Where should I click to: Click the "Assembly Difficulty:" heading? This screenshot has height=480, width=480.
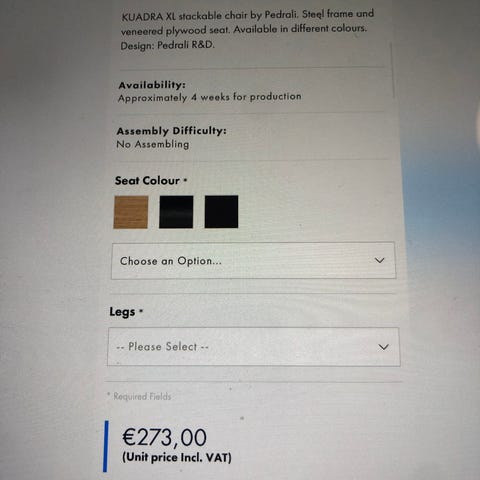[x=172, y=131]
